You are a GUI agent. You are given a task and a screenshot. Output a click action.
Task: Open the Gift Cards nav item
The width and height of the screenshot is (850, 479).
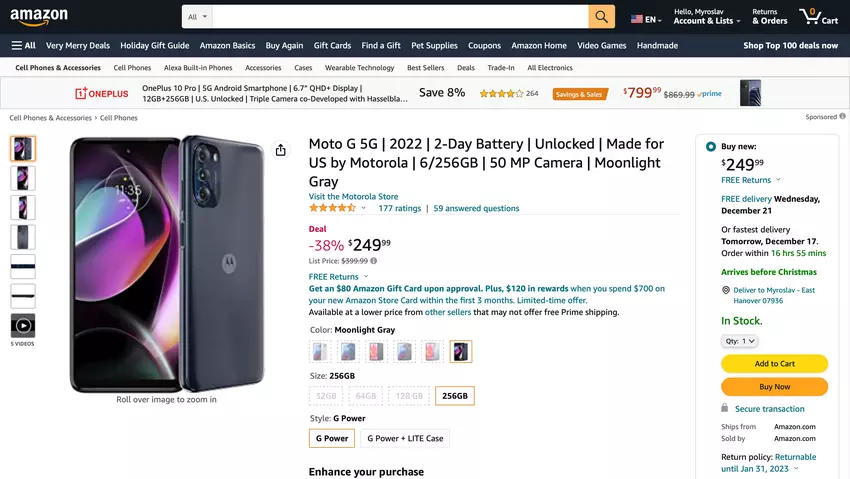tap(332, 45)
